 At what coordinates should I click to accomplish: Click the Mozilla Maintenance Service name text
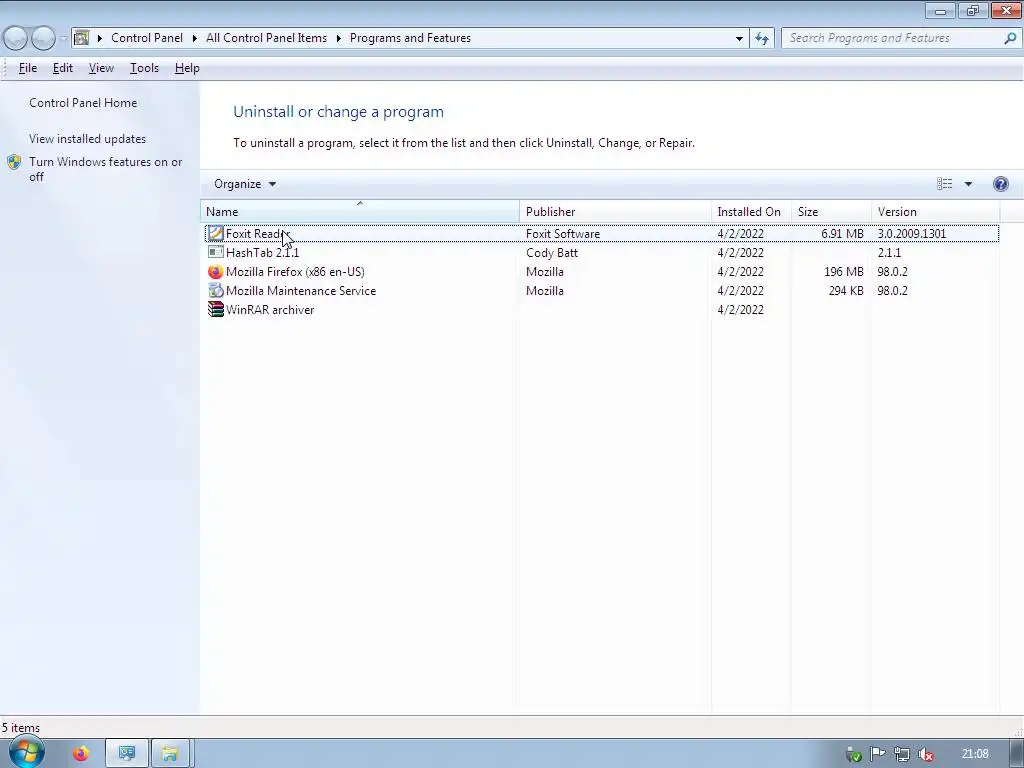(301, 291)
